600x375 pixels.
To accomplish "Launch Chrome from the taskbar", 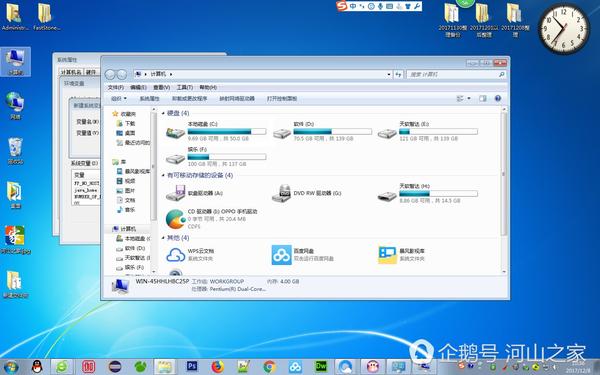I will (269, 367).
